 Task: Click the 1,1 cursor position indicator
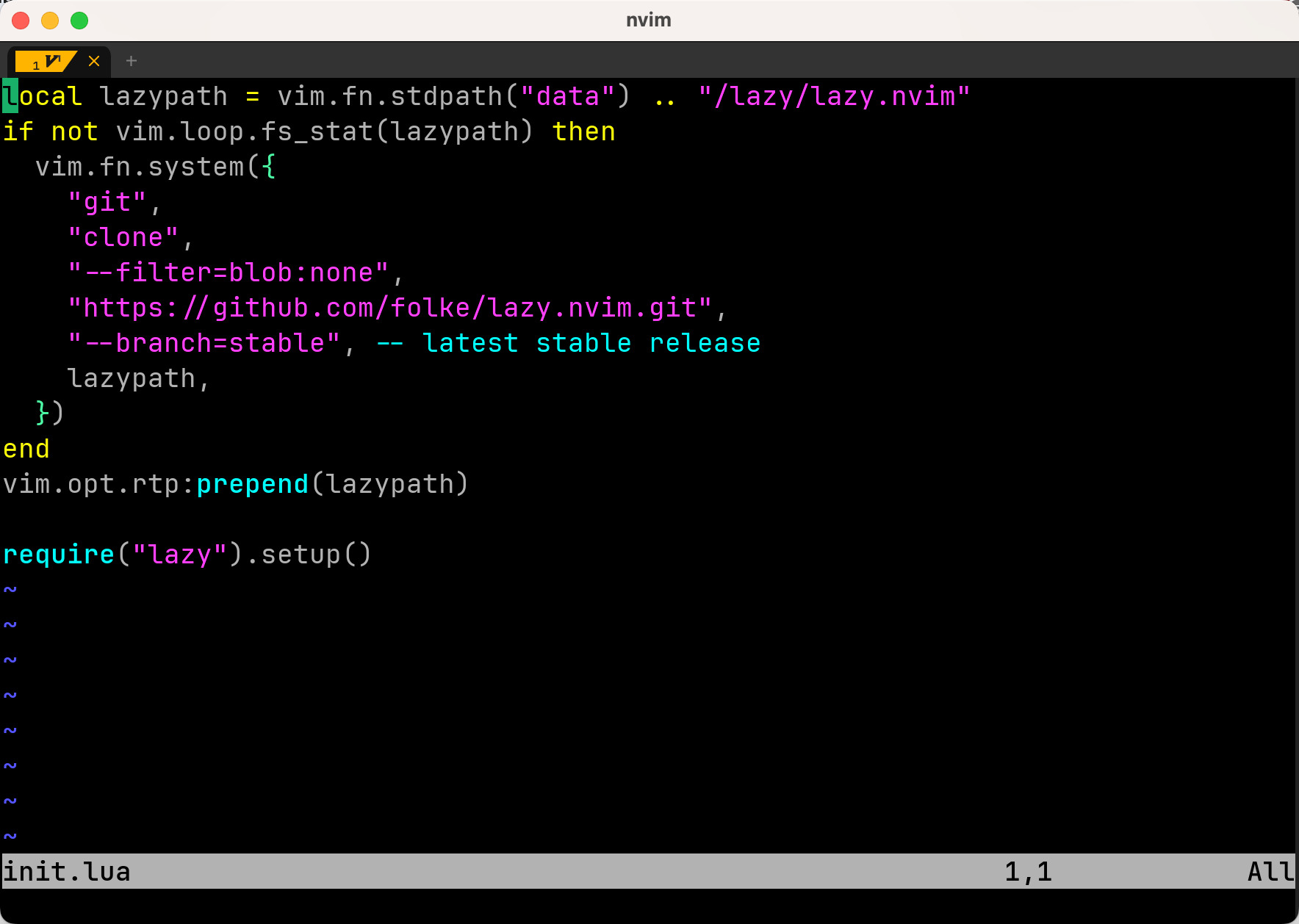[1028, 871]
